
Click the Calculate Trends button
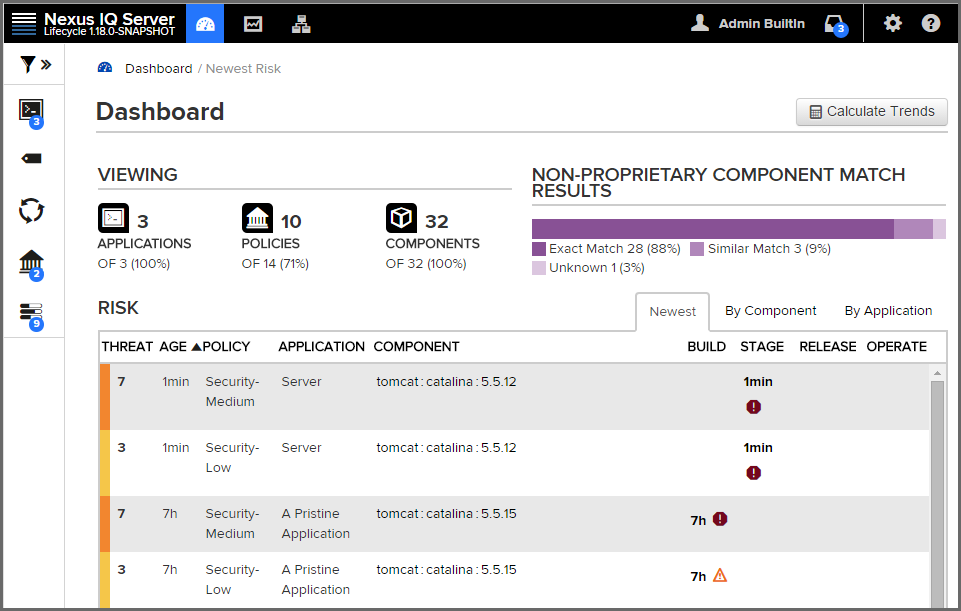872,112
